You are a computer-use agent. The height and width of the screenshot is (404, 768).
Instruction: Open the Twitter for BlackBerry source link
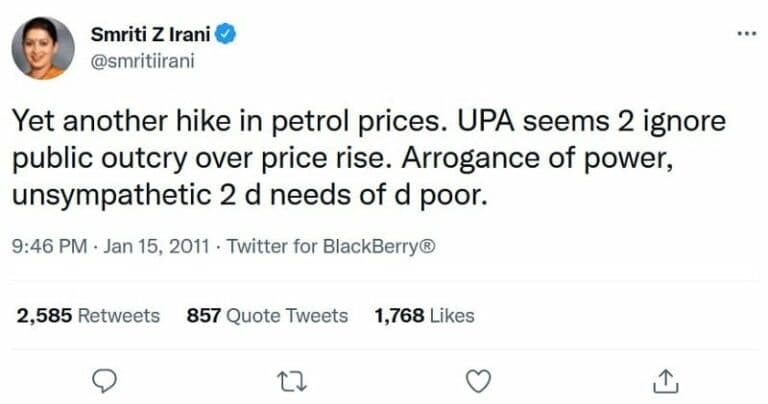(x=330, y=246)
